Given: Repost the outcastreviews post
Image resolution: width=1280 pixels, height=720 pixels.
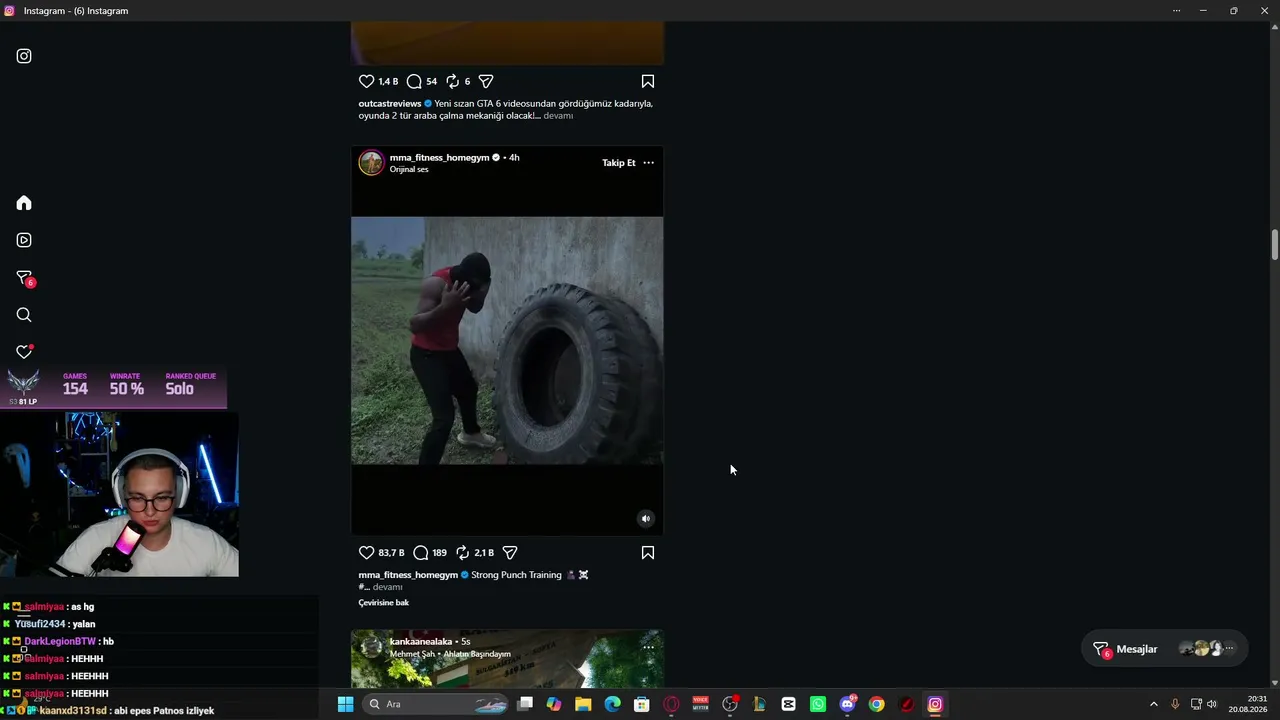Looking at the screenshot, I should point(452,81).
